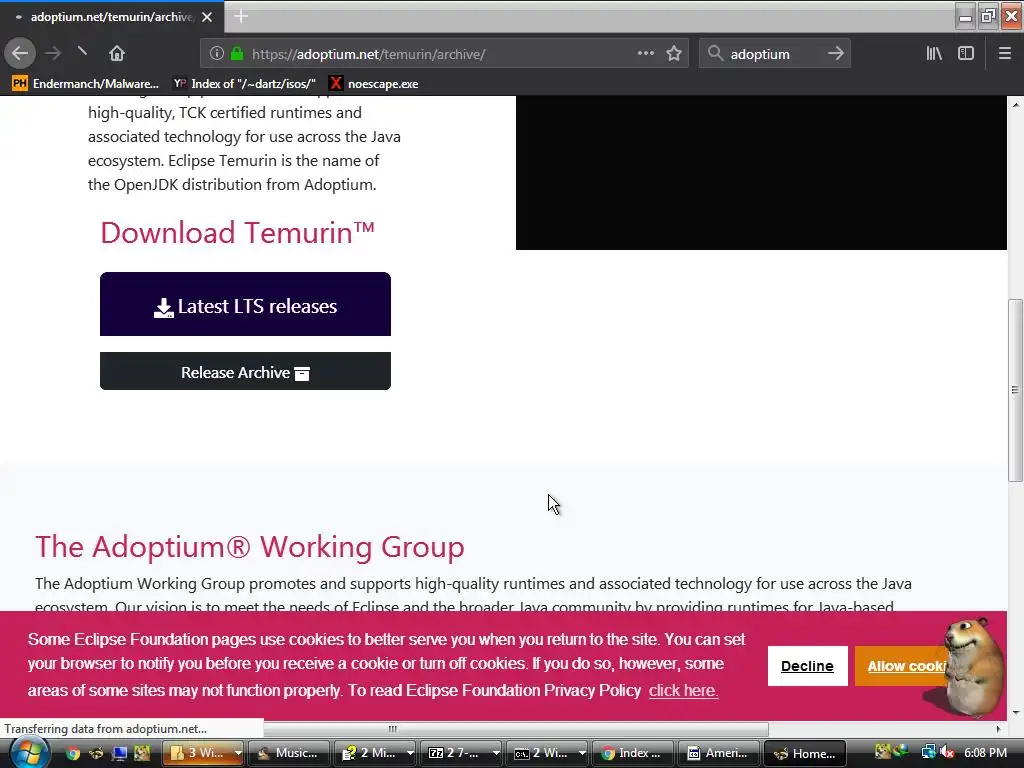Click the muted volume tray icon
Image resolution: width=1024 pixels, height=768 pixels.
pyautogui.click(x=947, y=752)
